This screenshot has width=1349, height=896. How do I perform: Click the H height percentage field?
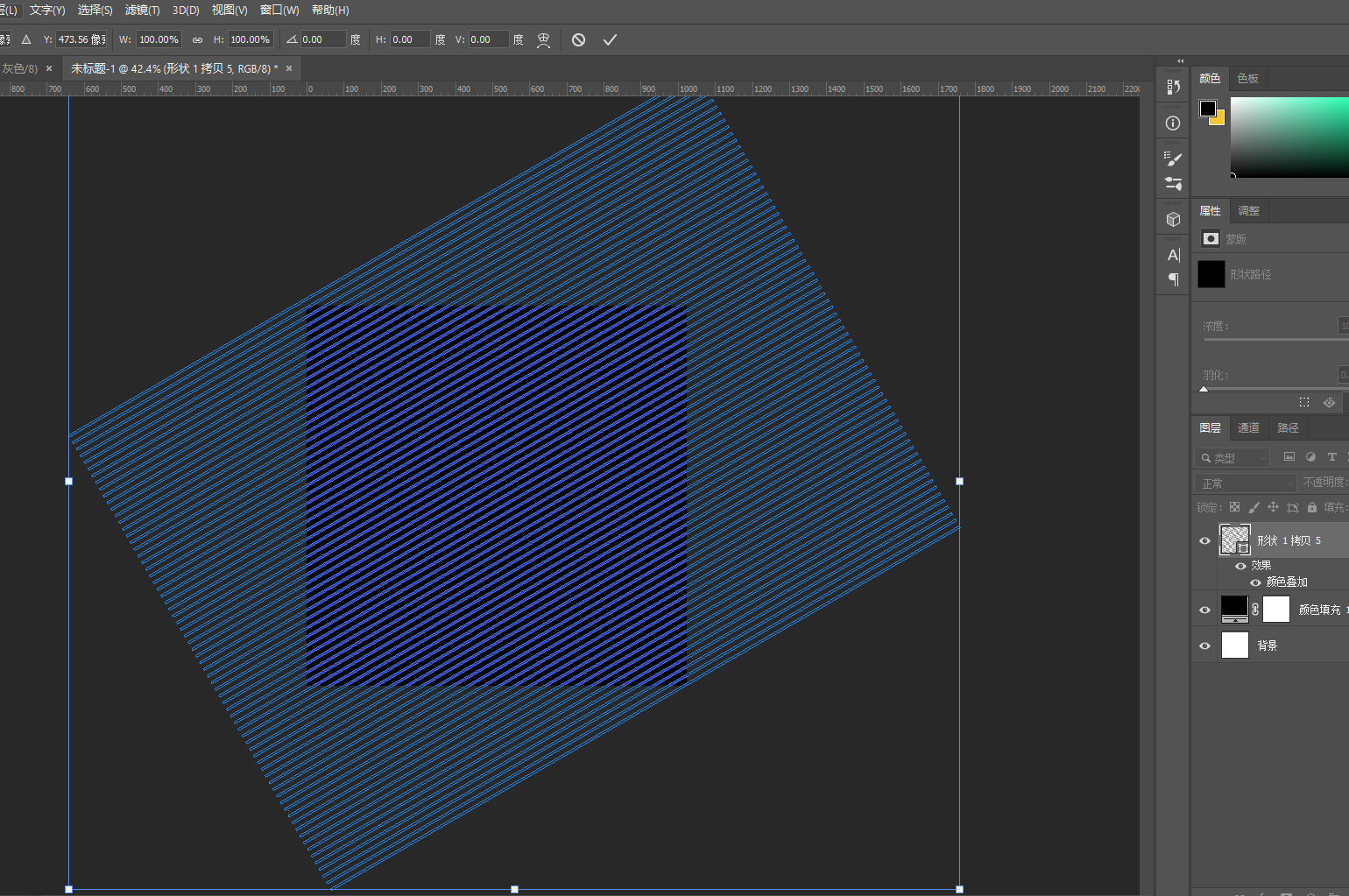coord(251,39)
